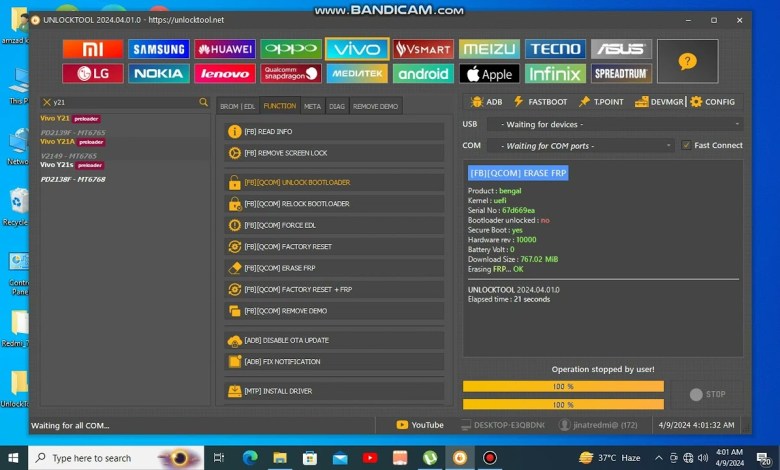This screenshot has height=470, width=780.
Task: Run [ADB] DISABLE OTA UPDATE
Action: (334, 340)
